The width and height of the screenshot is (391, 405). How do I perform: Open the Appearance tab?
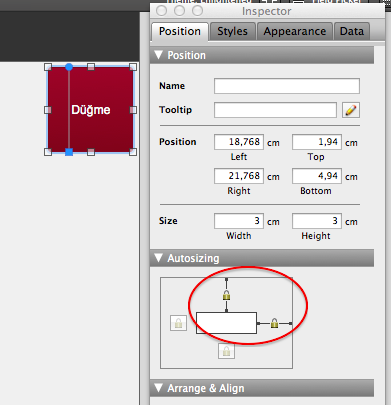(x=295, y=31)
